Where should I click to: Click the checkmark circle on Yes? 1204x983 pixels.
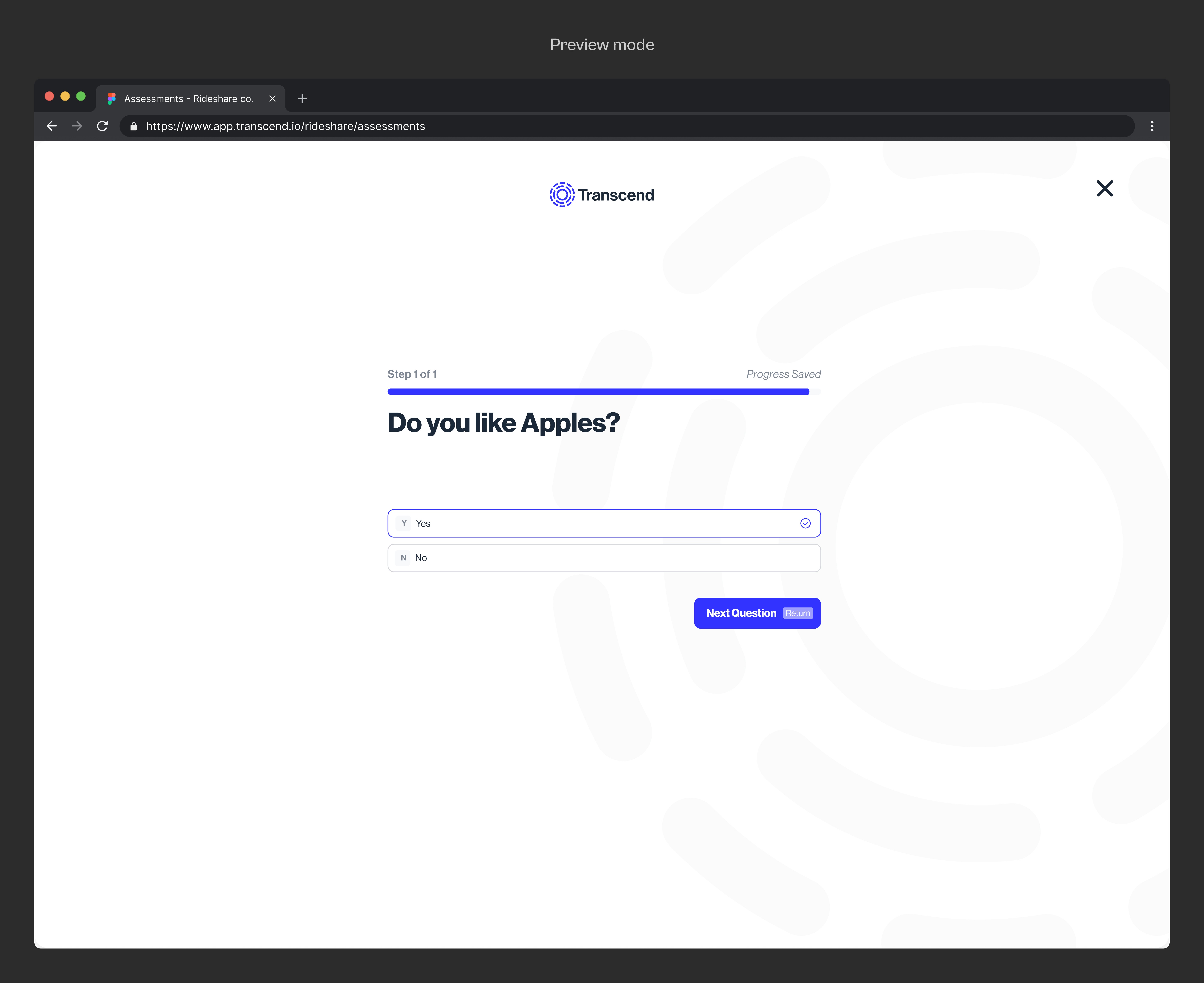coord(805,523)
